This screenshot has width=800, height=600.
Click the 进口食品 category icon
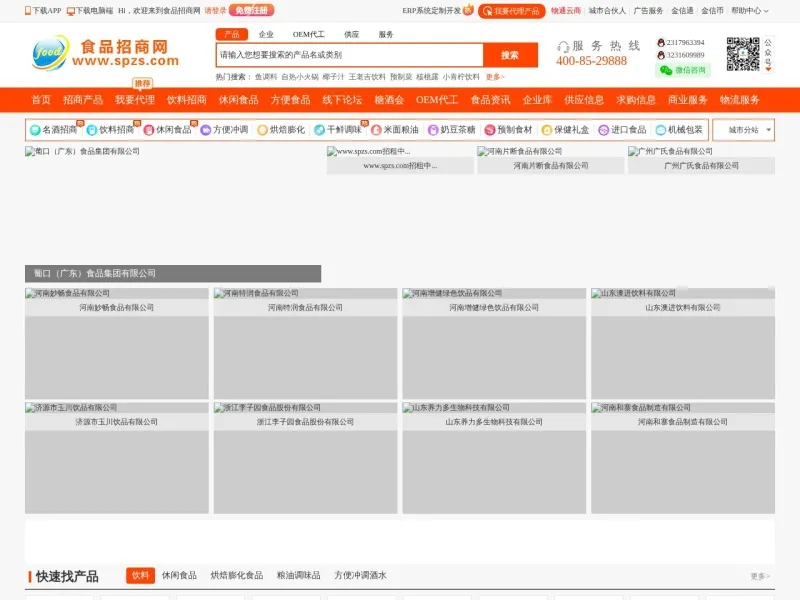[x=604, y=130]
